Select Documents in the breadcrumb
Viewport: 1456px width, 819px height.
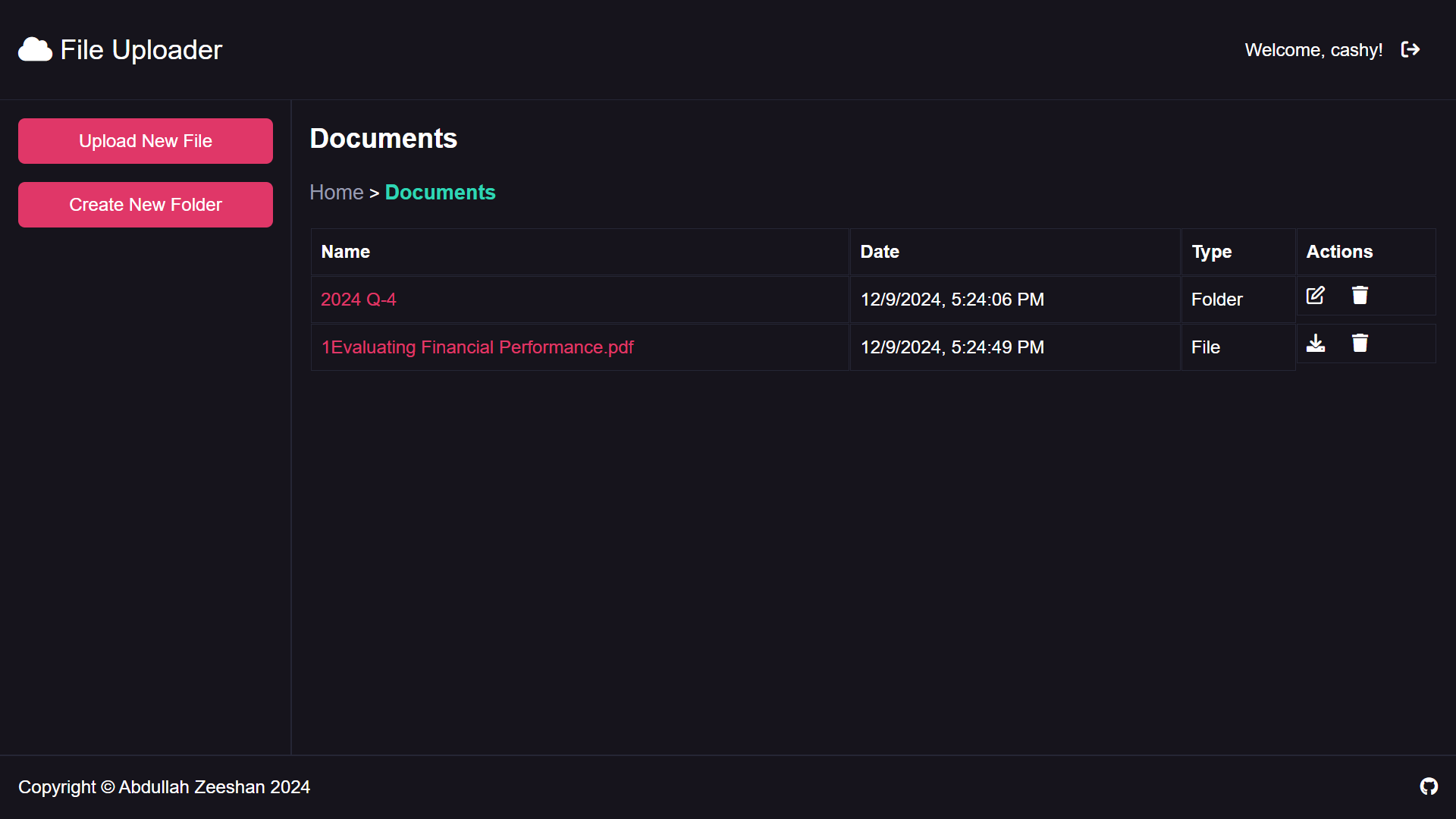point(440,193)
